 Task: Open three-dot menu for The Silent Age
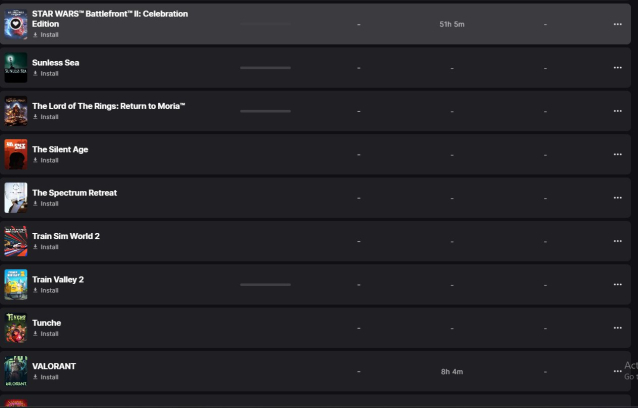[x=617, y=155]
